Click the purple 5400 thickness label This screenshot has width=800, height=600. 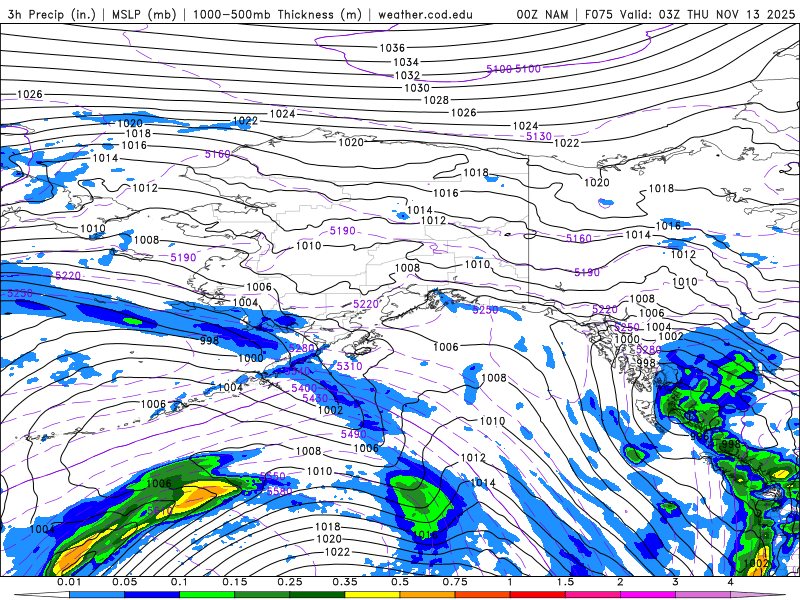(x=304, y=388)
